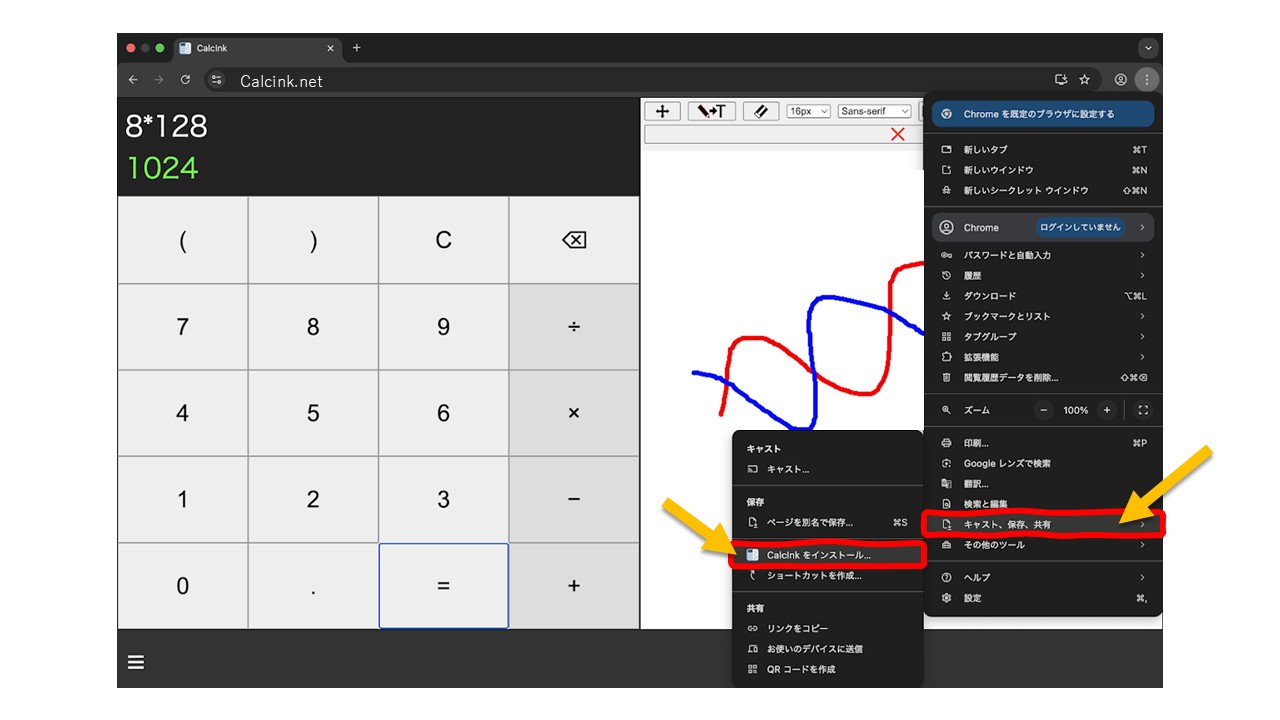Image resolution: width=1280 pixels, height=720 pixels.
Task: Tap calculator digit 7
Action: (182, 327)
